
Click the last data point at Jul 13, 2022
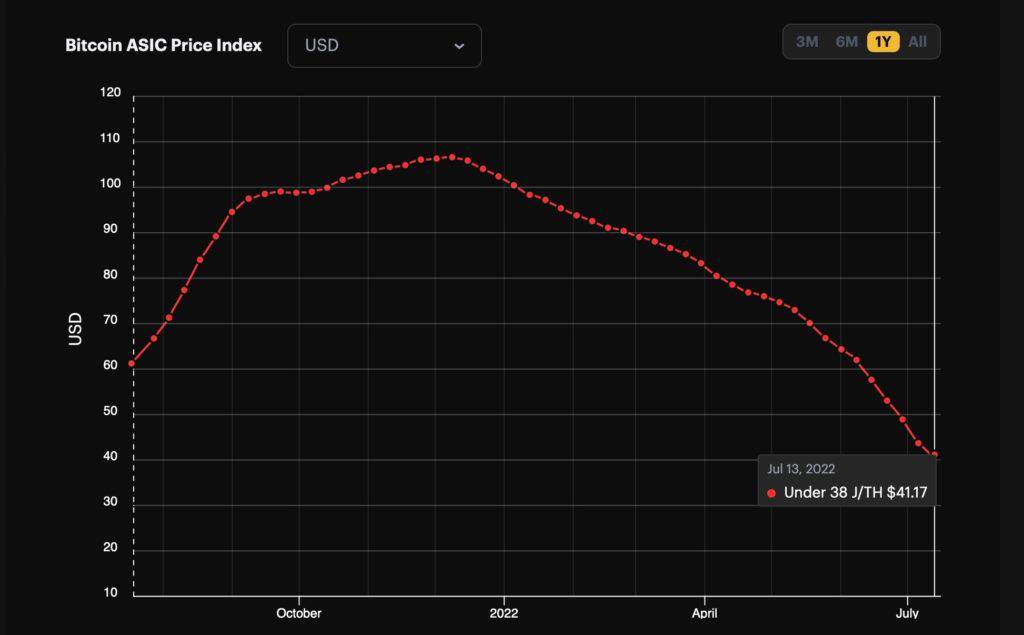[934, 455]
